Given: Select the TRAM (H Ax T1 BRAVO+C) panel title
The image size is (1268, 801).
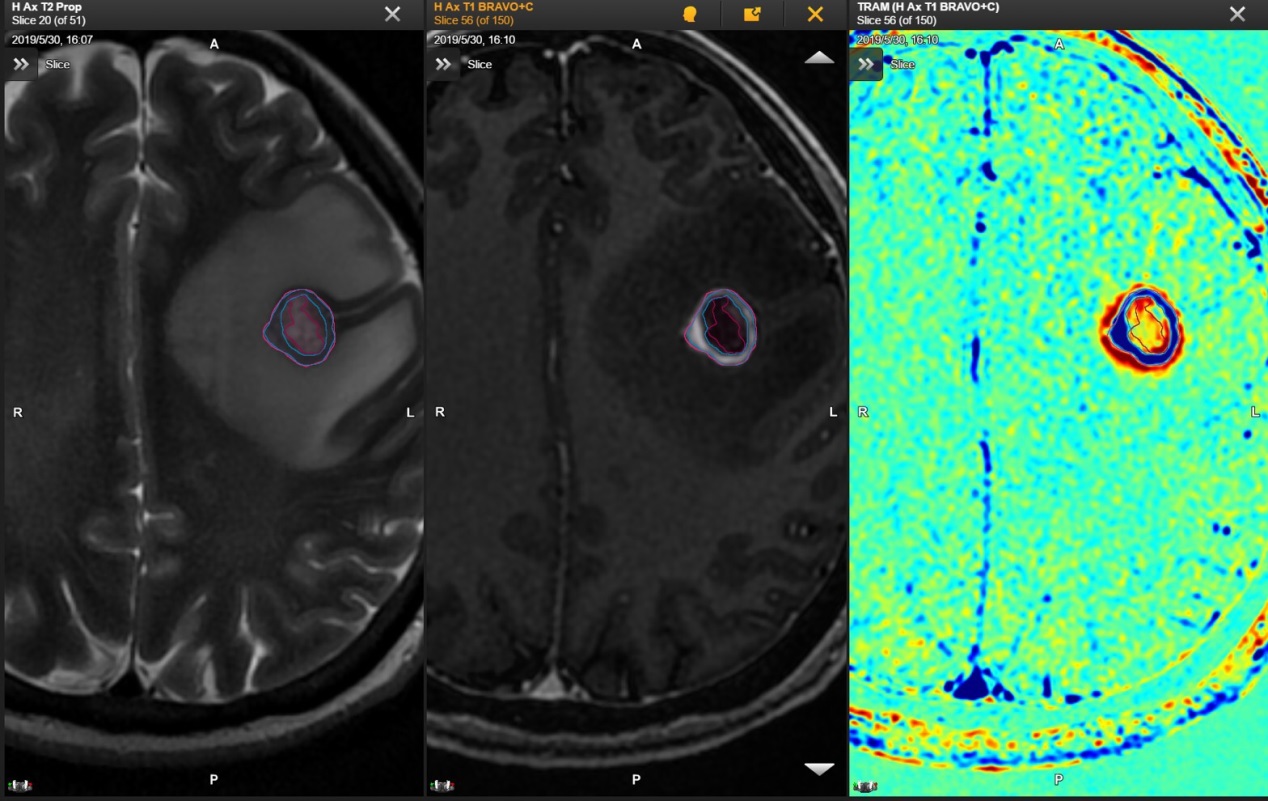Looking at the screenshot, I should [x=928, y=7].
